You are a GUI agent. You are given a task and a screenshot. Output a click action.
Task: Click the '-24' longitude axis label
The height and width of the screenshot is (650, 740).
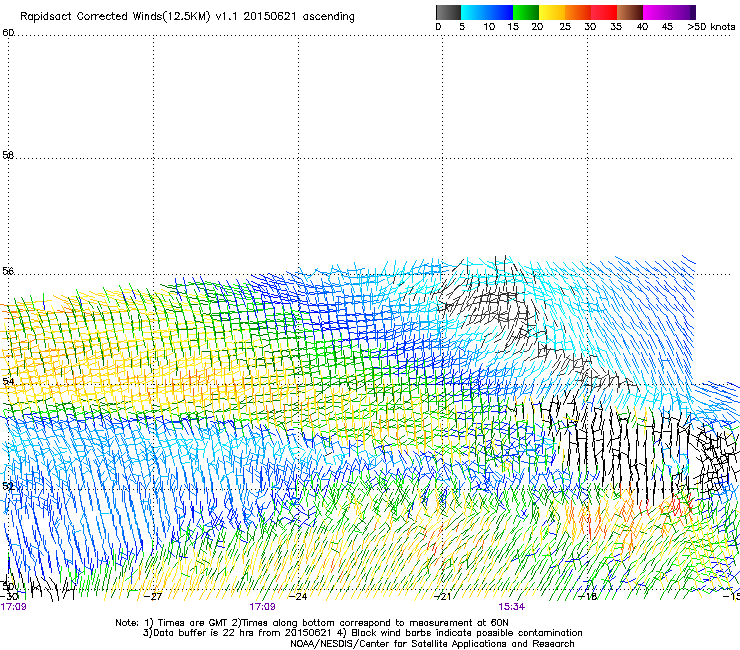coord(298,597)
